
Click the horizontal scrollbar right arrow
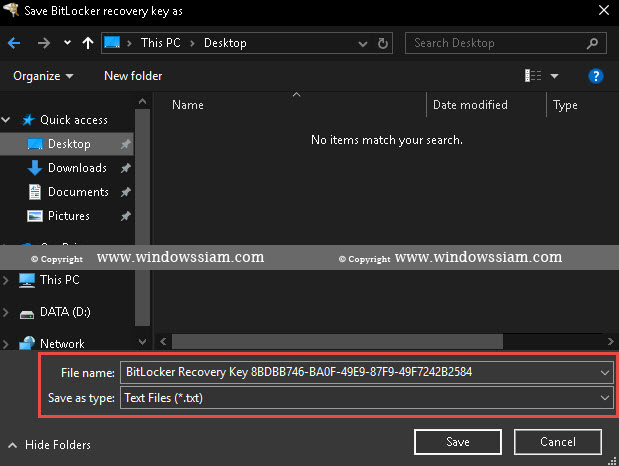[x=611, y=341]
